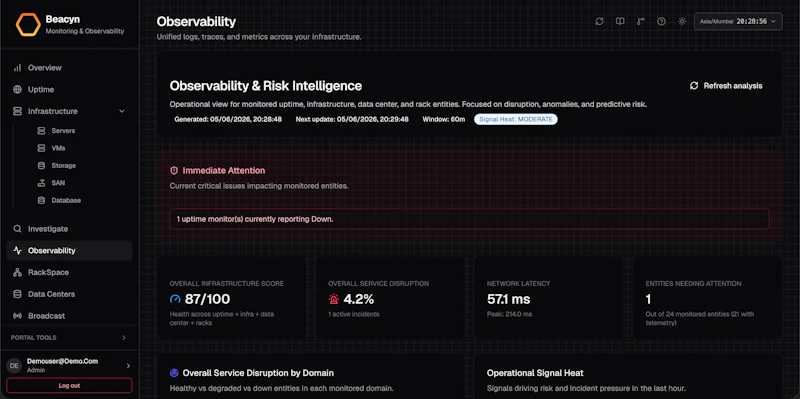Click the SAN sub-item icon
The image size is (800, 399).
(x=41, y=183)
